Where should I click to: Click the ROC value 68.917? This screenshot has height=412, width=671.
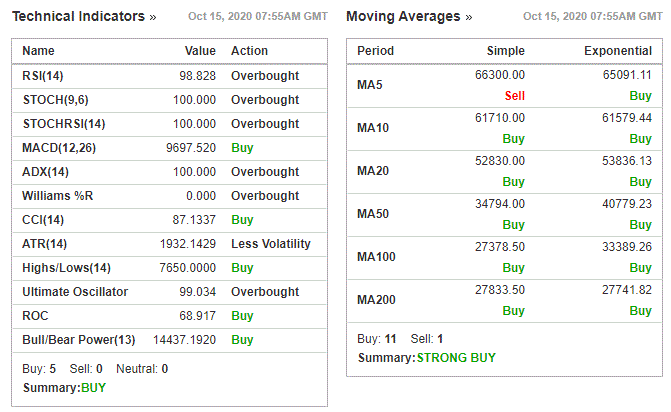coord(197,315)
